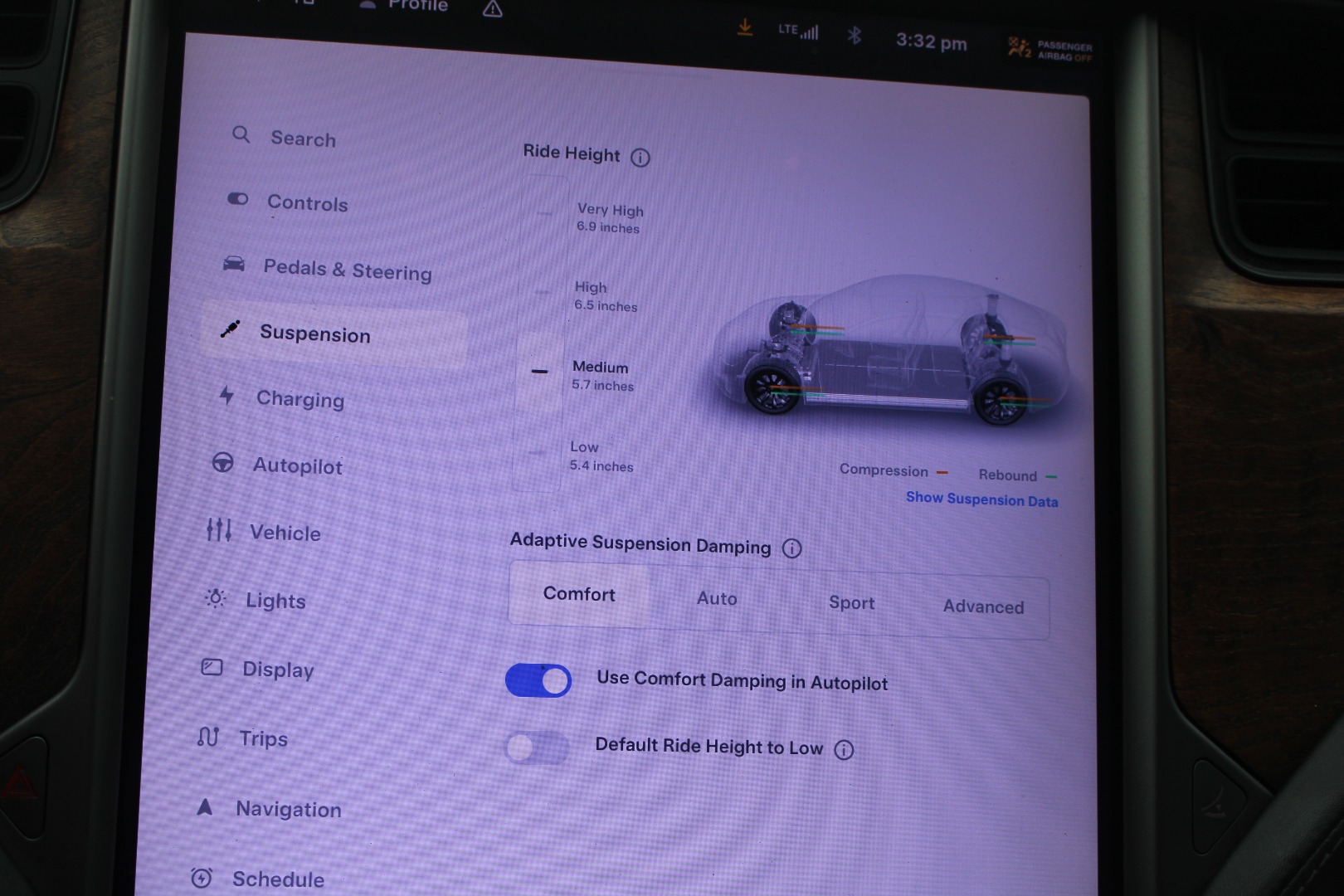Select Auto damping mode

coord(717,598)
